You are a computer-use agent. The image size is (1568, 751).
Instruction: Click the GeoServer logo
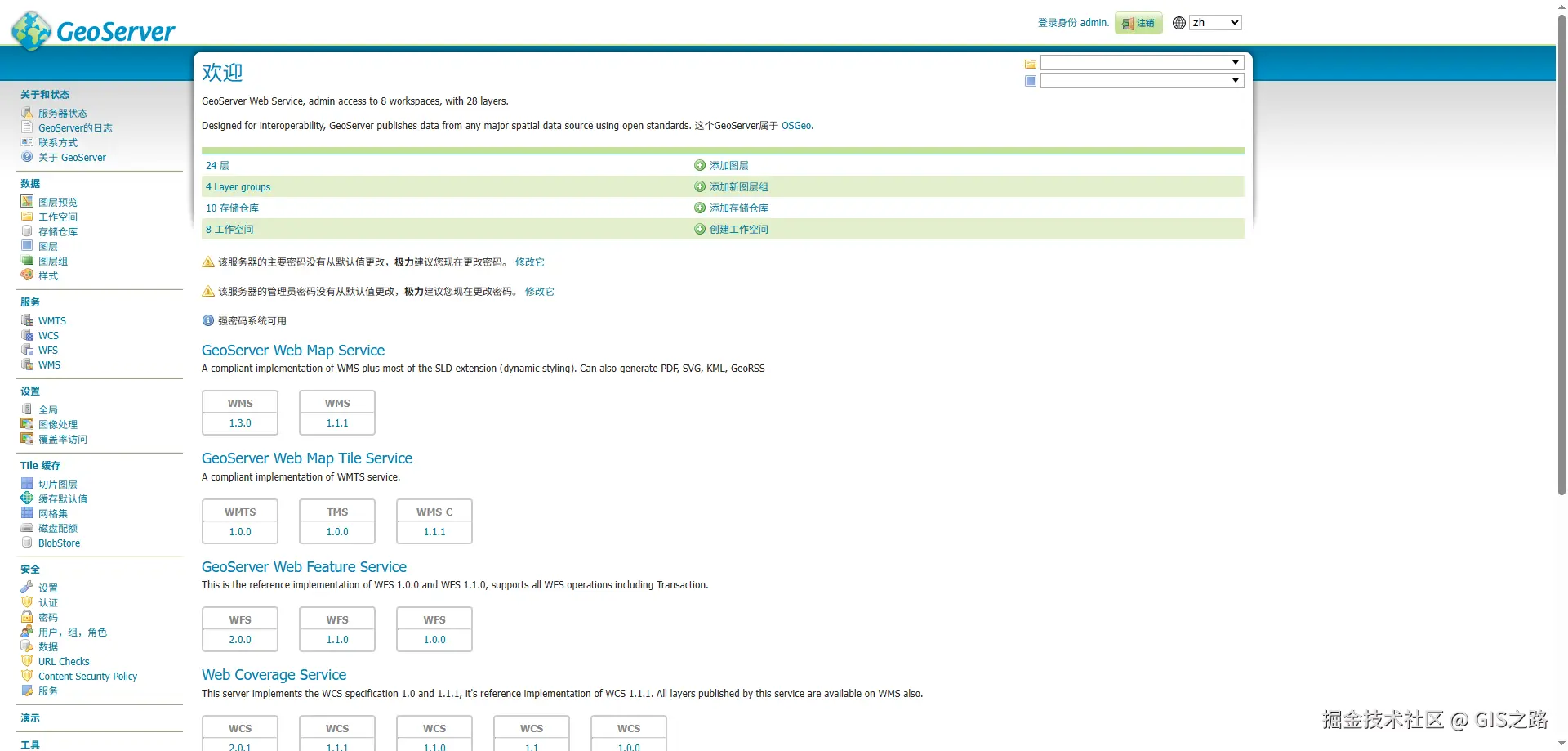click(93, 31)
